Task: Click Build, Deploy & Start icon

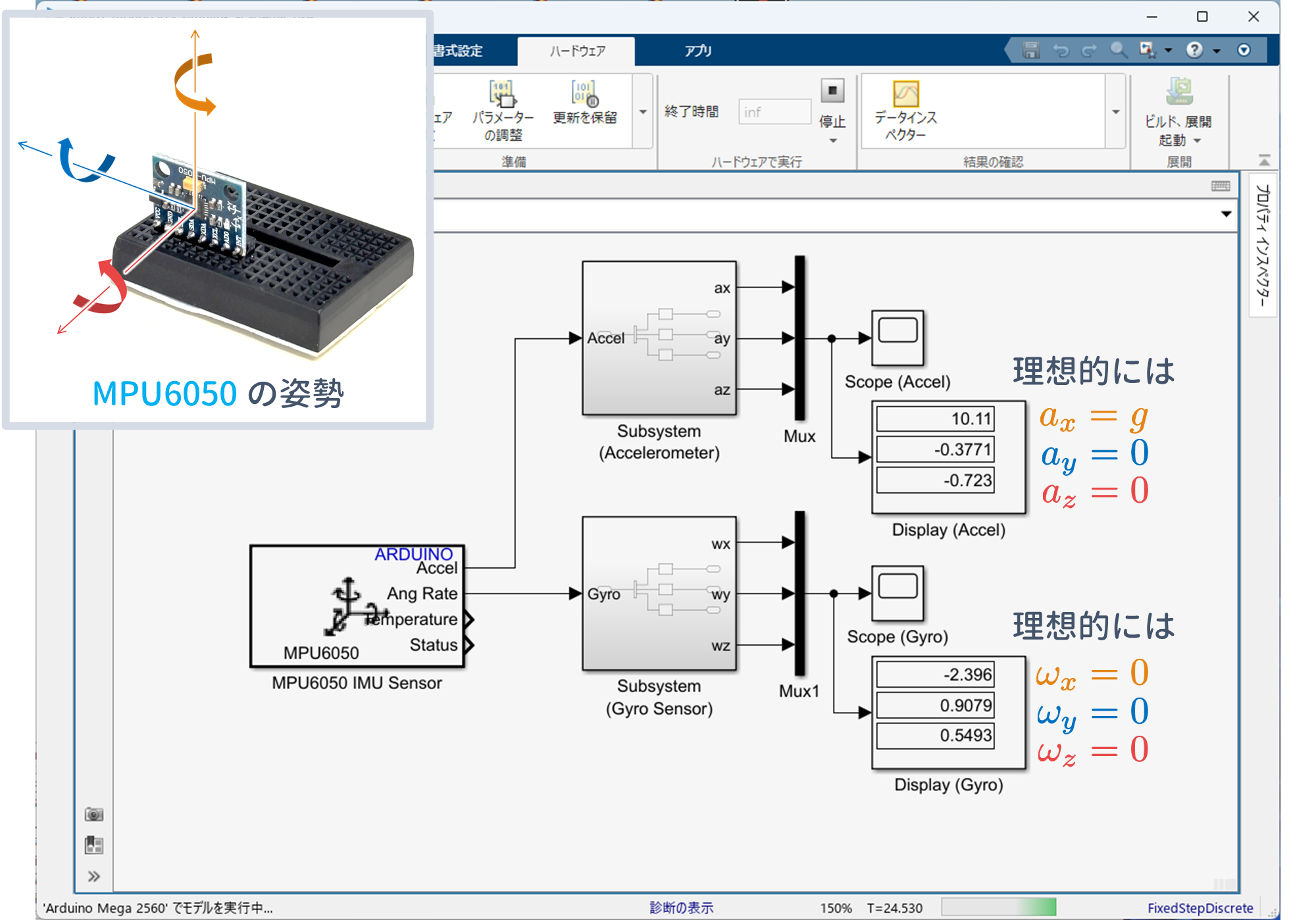Action: click(x=1178, y=92)
